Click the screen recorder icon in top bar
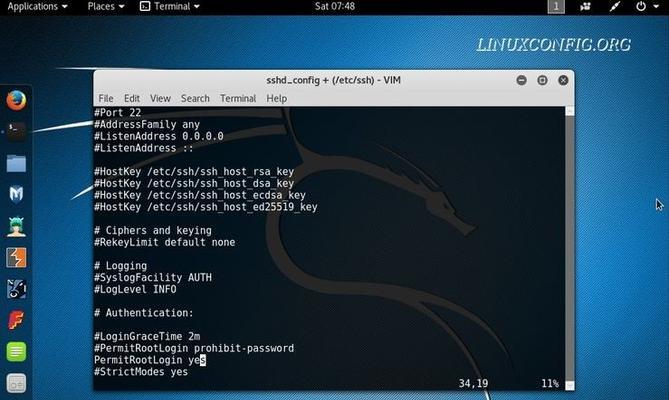669x400 pixels. click(x=585, y=6)
